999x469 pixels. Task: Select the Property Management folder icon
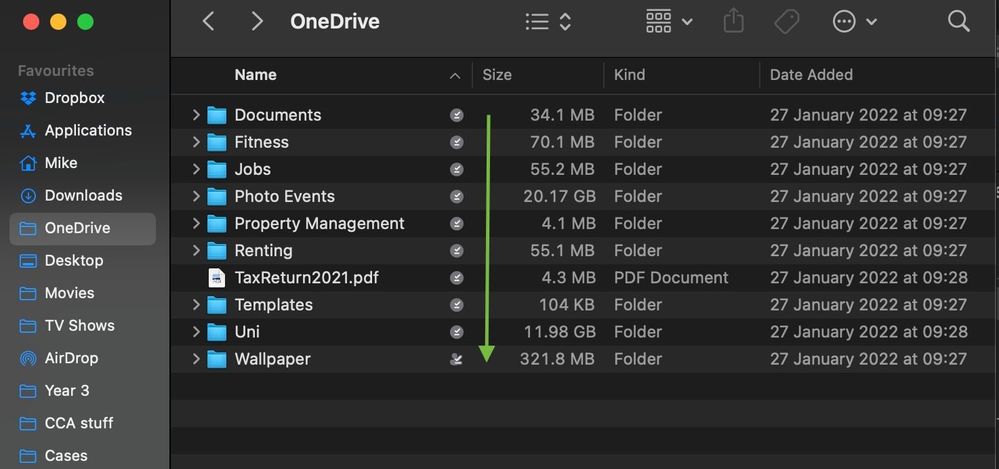217,224
